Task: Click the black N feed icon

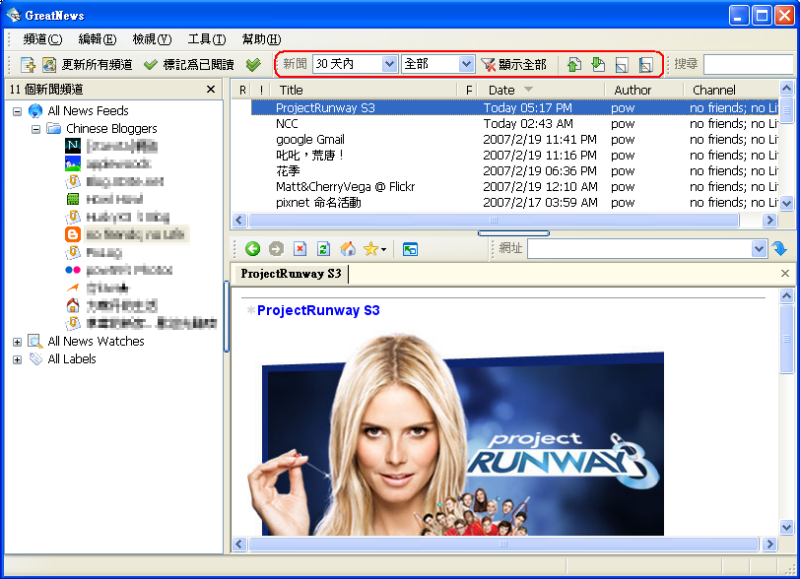Action: click(73, 146)
